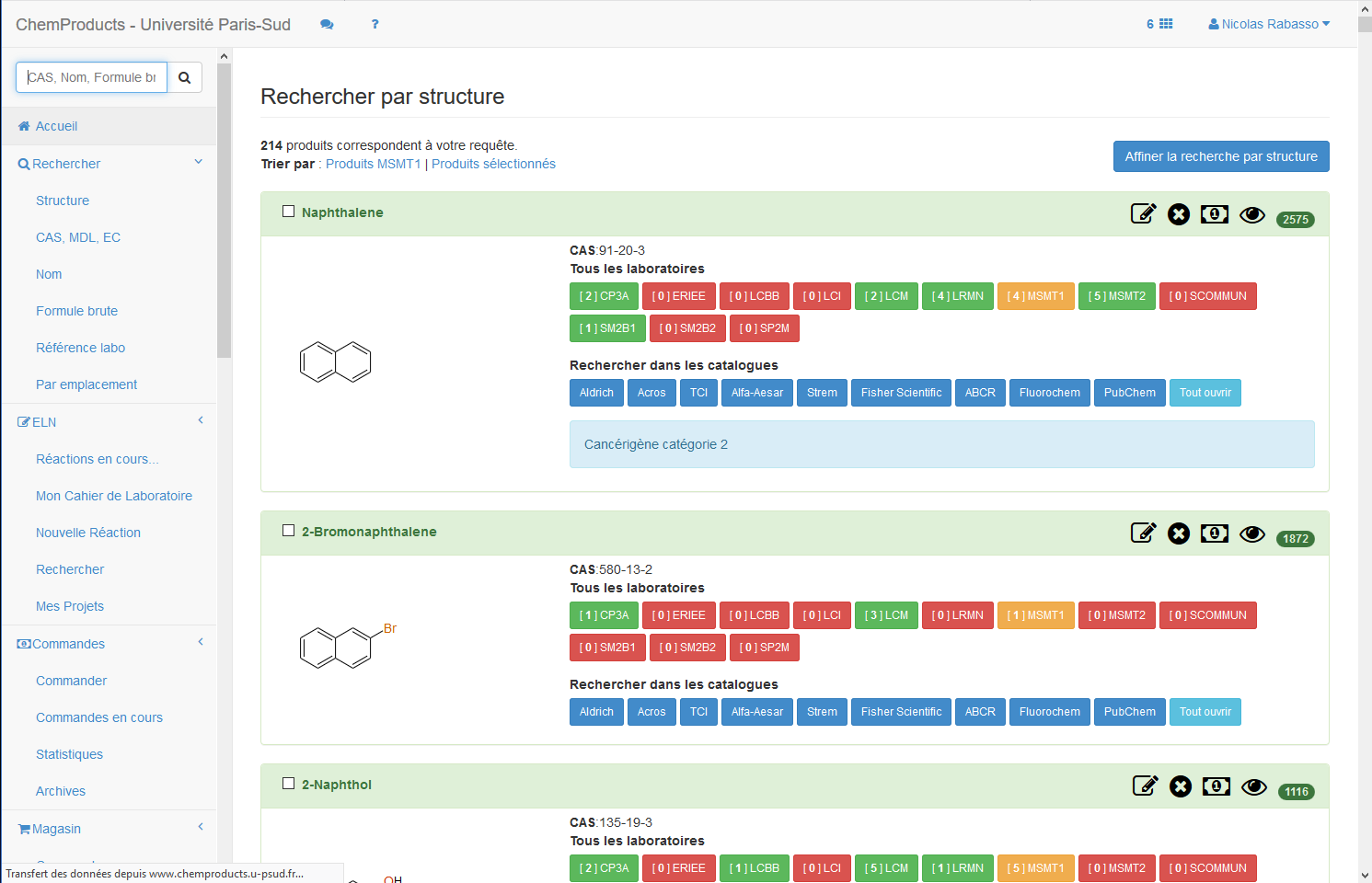Open the help question mark icon
This screenshot has width=1372, height=883.
pyautogui.click(x=375, y=25)
